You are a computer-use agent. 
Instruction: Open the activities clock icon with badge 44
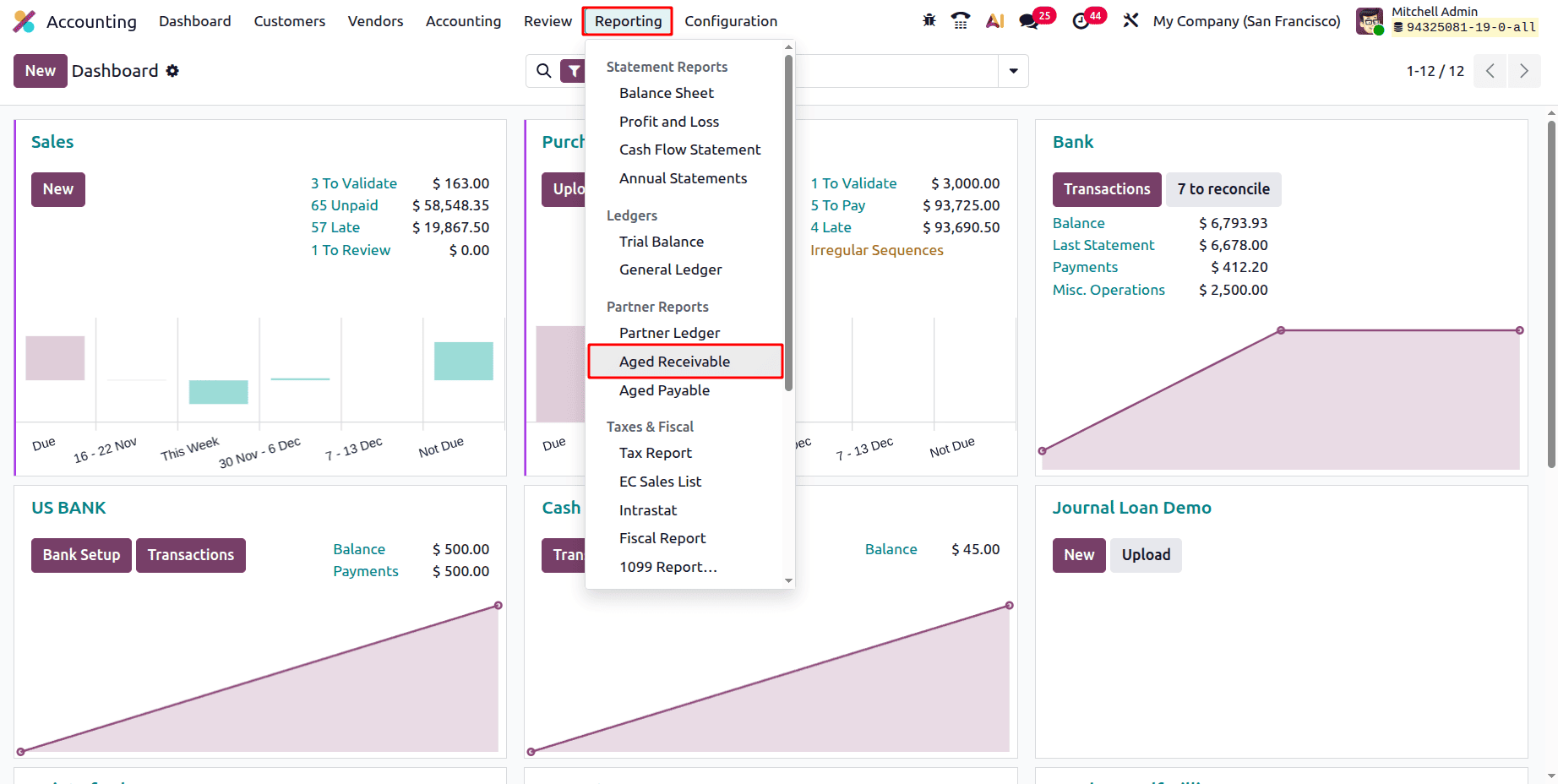pos(1081,21)
